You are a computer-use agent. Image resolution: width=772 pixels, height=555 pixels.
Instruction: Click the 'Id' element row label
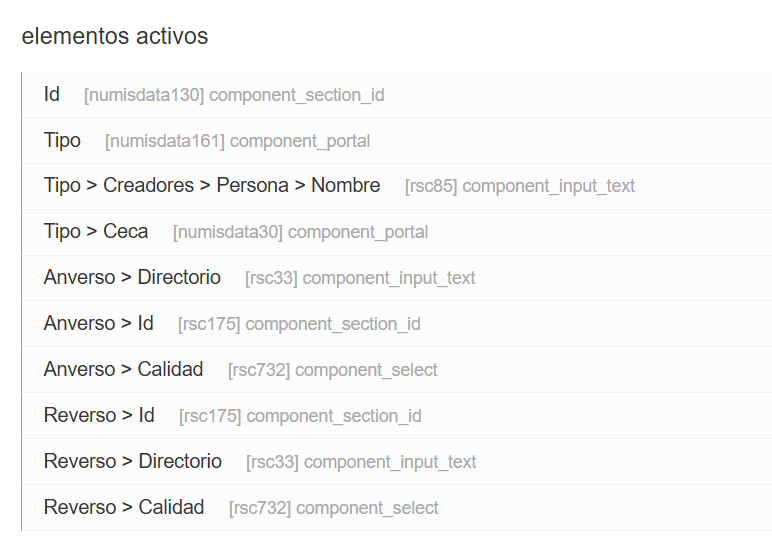click(x=52, y=95)
